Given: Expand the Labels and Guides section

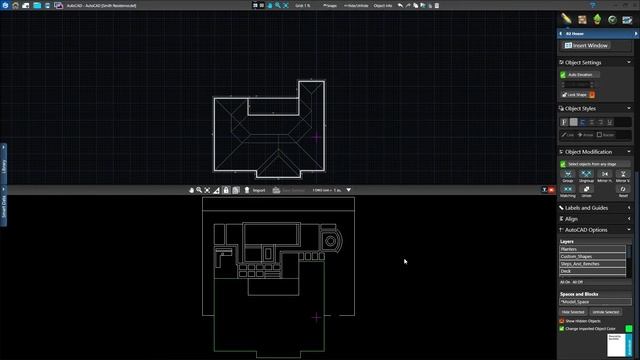Looking at the screenshot, I should [x=629, y=208].
